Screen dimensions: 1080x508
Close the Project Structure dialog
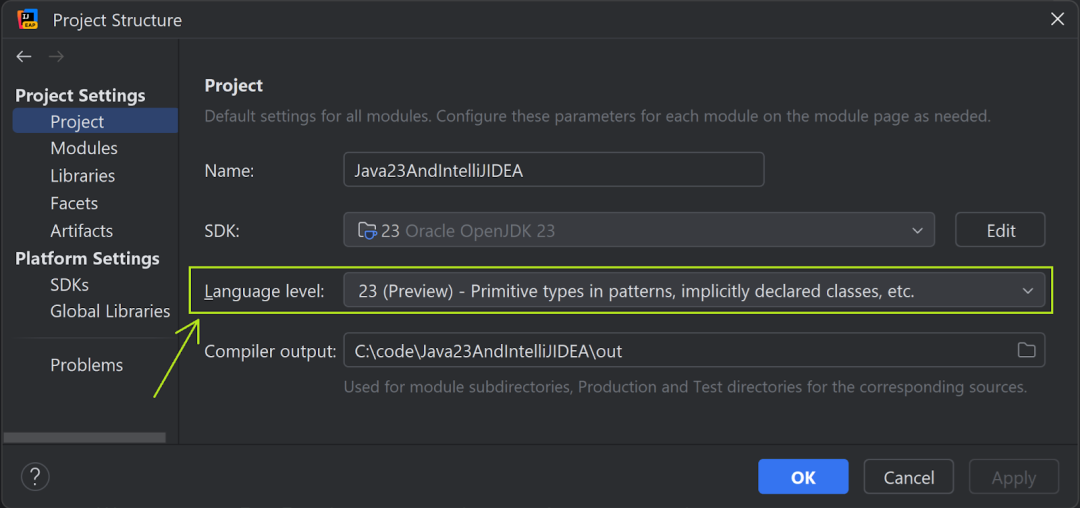coord(1057,18)
